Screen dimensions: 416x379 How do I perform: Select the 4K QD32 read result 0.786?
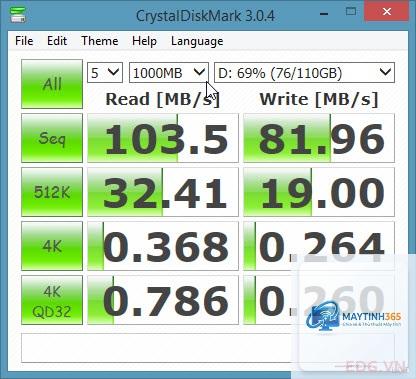[163, 300]
